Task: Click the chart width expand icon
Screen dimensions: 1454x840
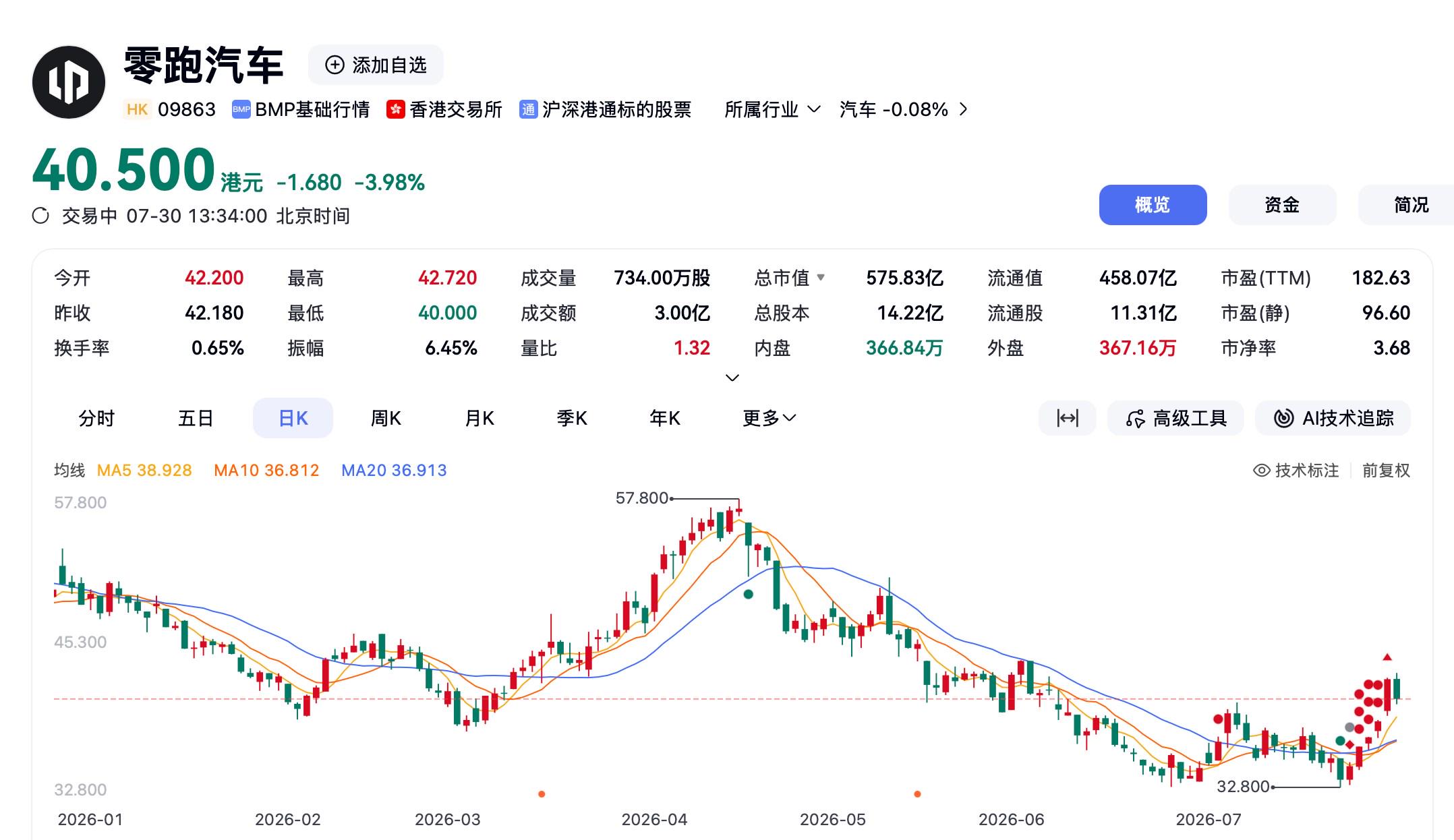Action: tap(1068, 418)
